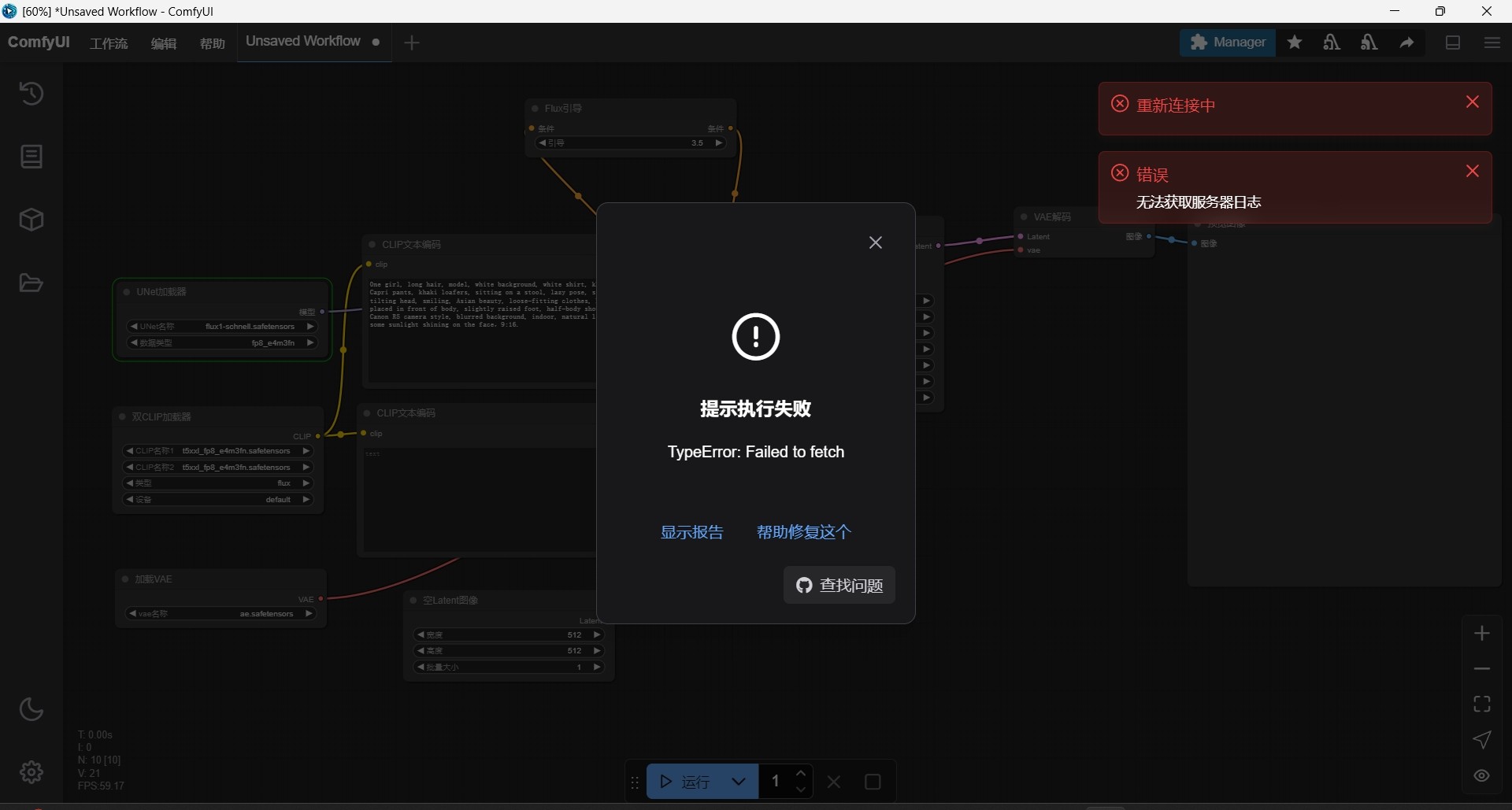Click the Manager puzzle button
This screenshot has width=1512, height=810.
1227,43
